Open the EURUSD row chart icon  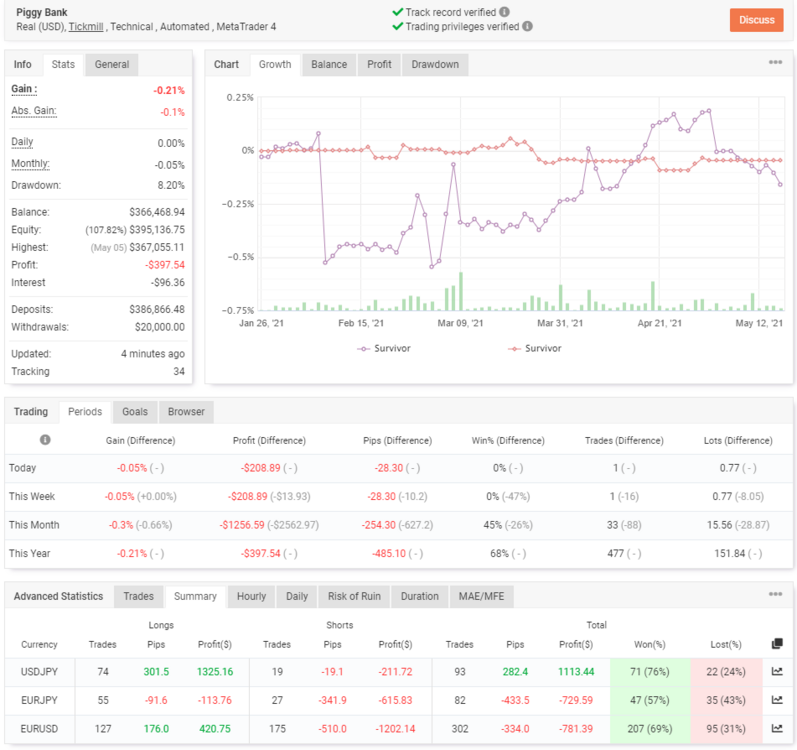777,728
